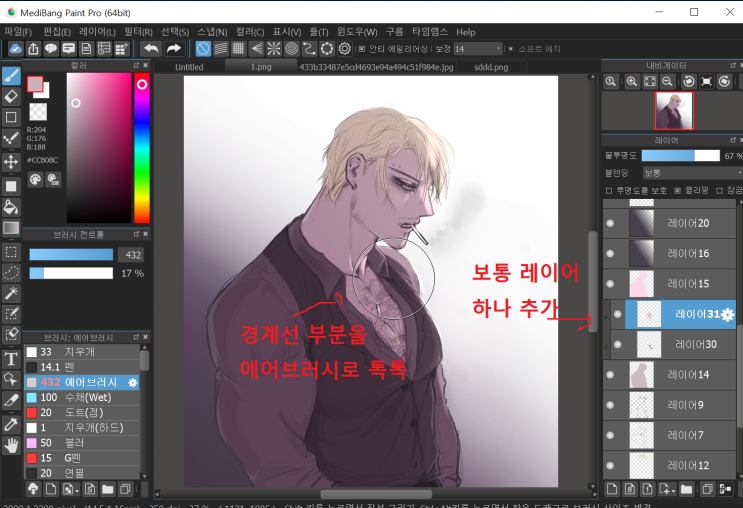743x508 pixels.
Task: Toggle the 클리핑 checkbox
Action: (678, 190)
